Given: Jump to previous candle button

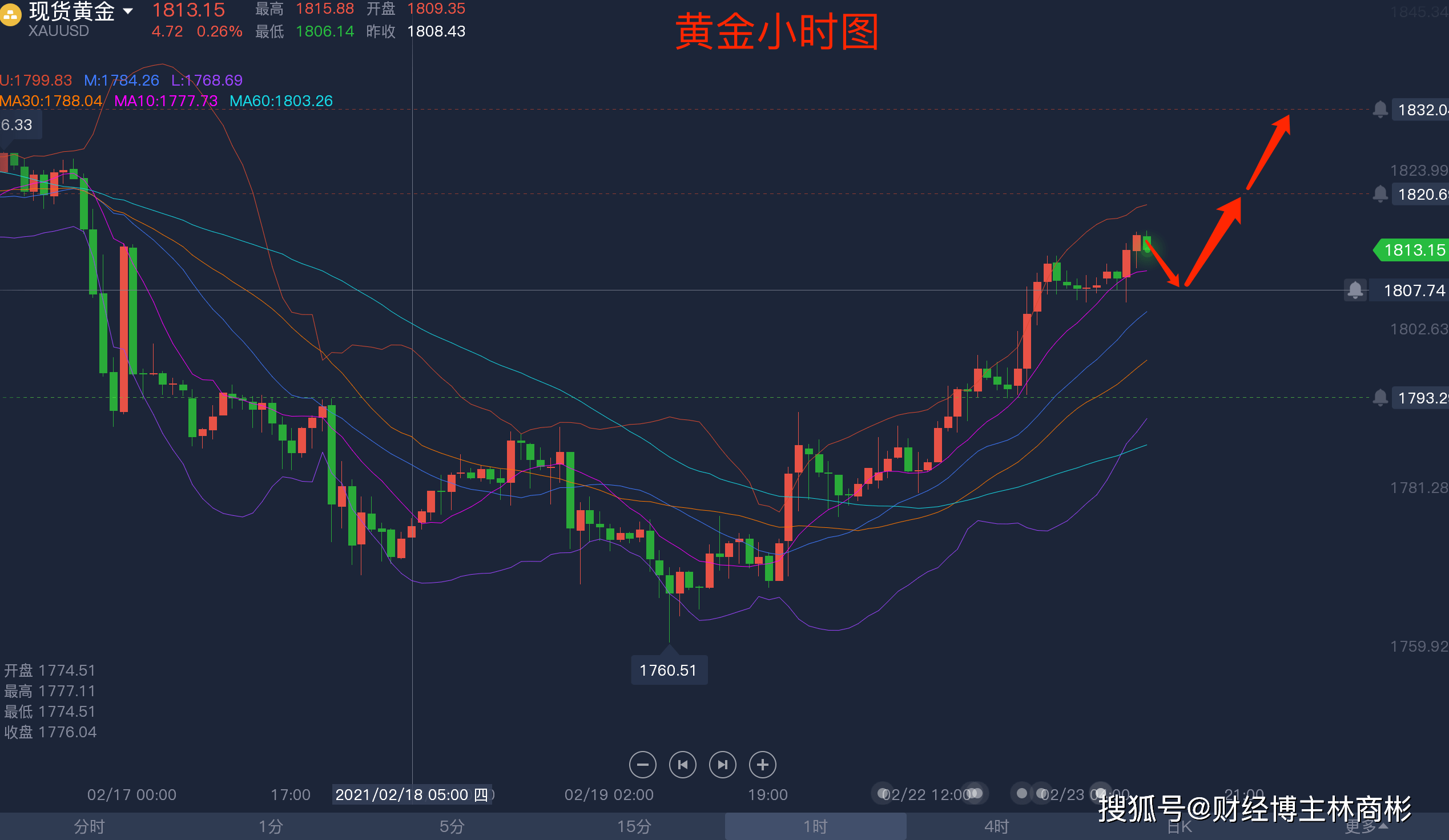Looking at the screenshot, I should [682, 765].
